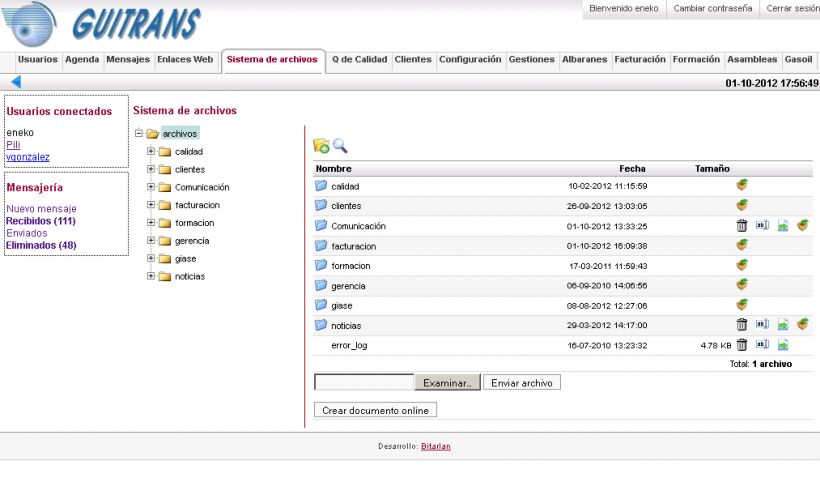The image size is (820, 478).
Task: Open Recibidos (111) messages link
Action: click(41, 221)
